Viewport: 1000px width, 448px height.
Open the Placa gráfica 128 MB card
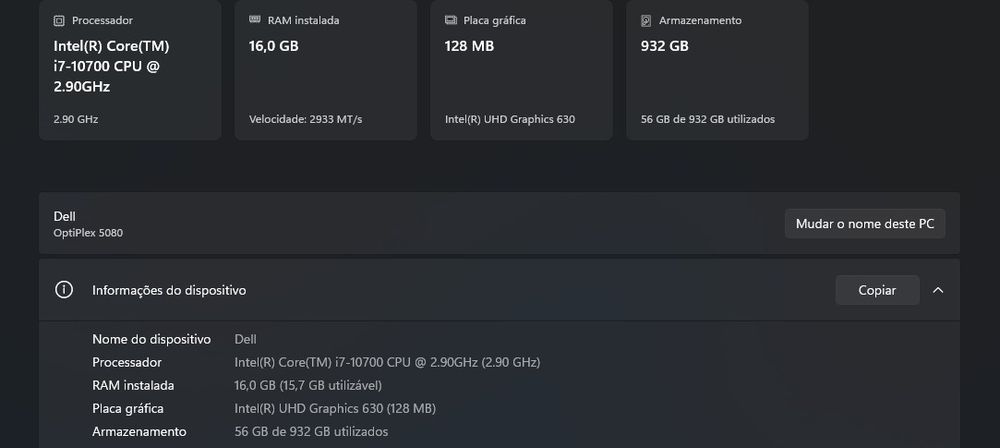[522, 70]
